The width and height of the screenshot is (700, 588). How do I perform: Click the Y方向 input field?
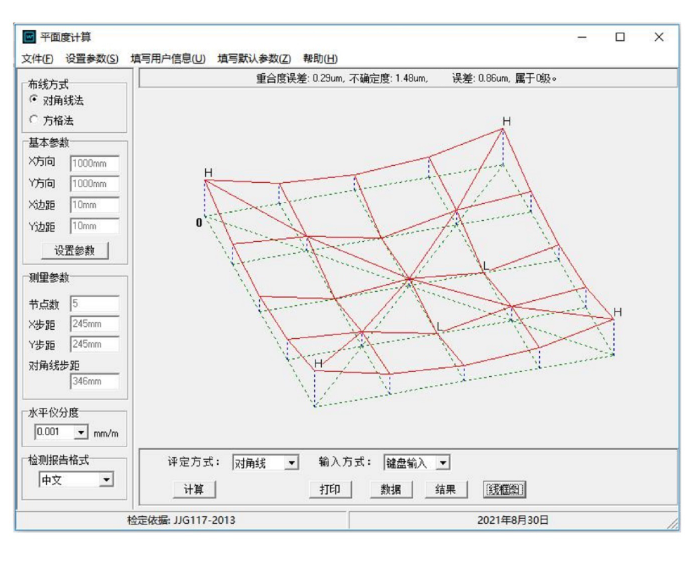pyautogui.click(x=95, y=183)
